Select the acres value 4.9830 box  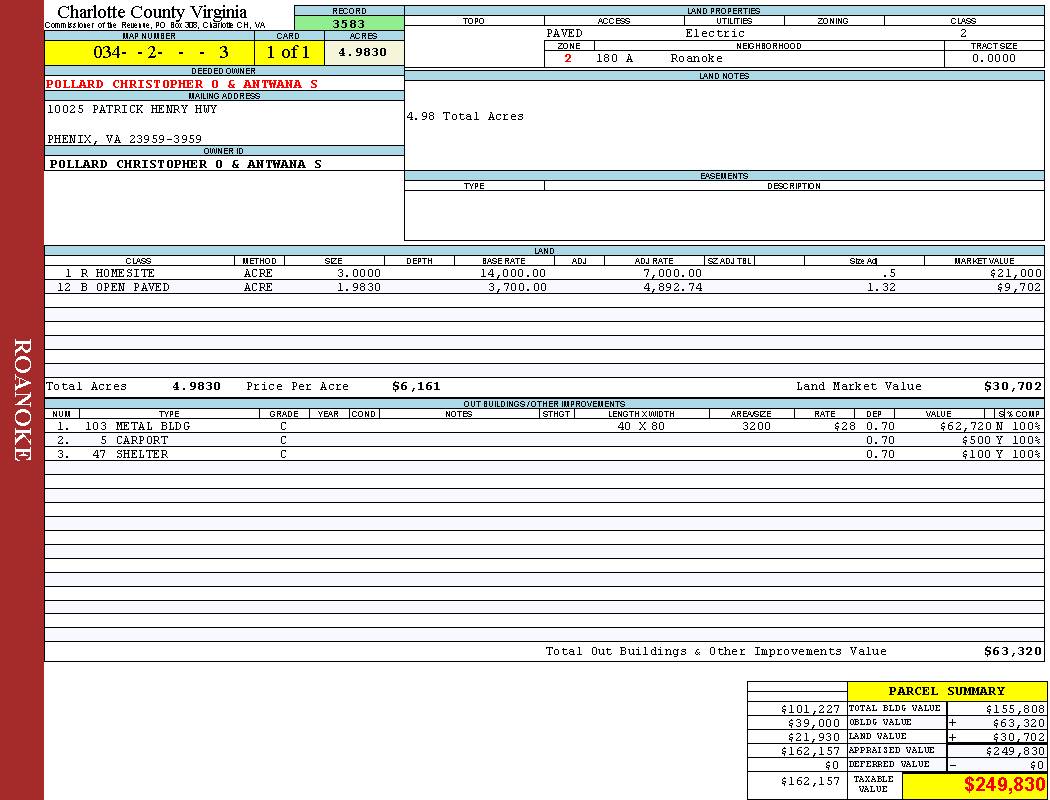pyautogui.click(x=362, y=53)
